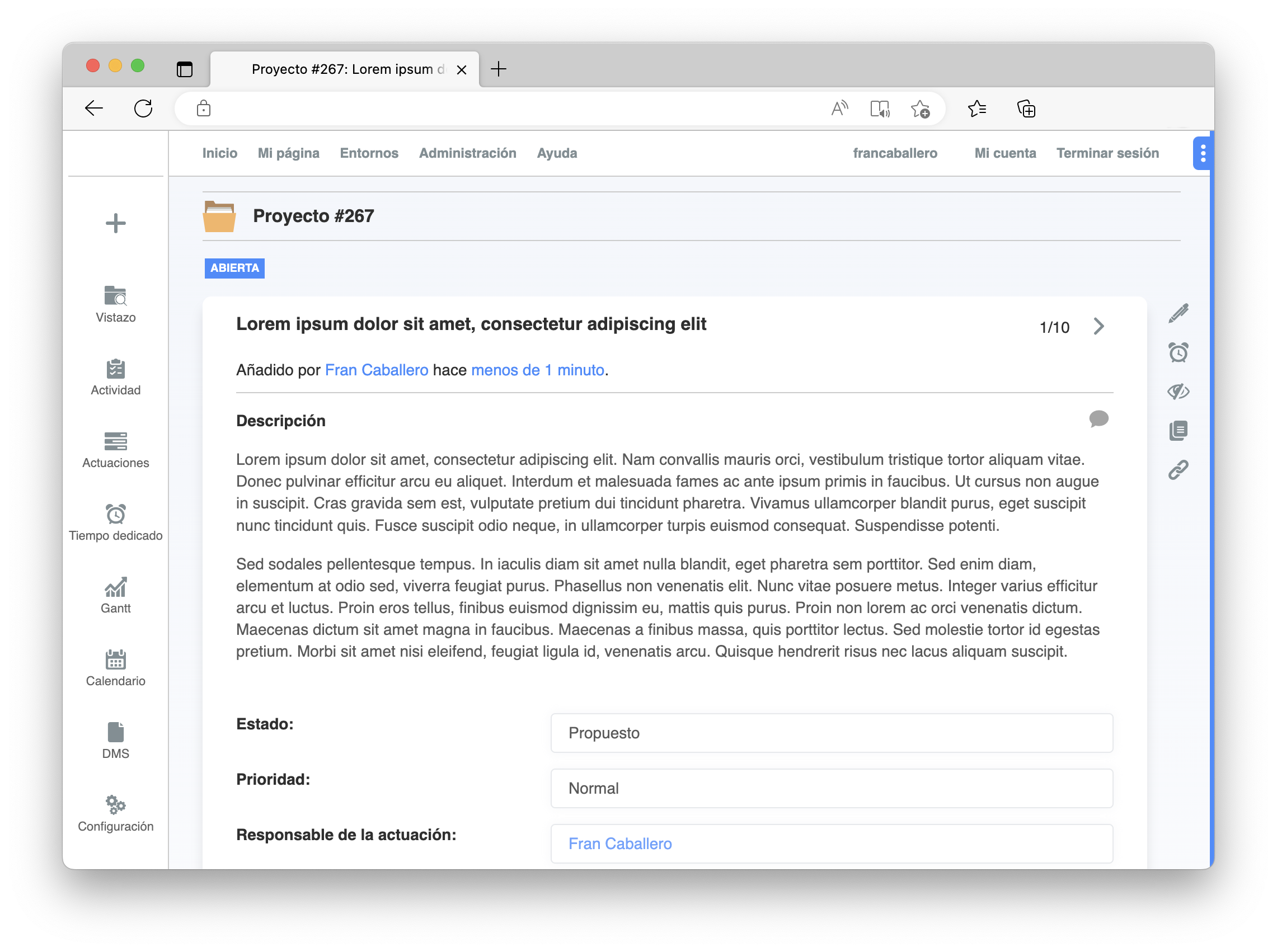Open the Prioridad field showing Normal
This screenshot has width=1277, height=952.
point(831,788)
